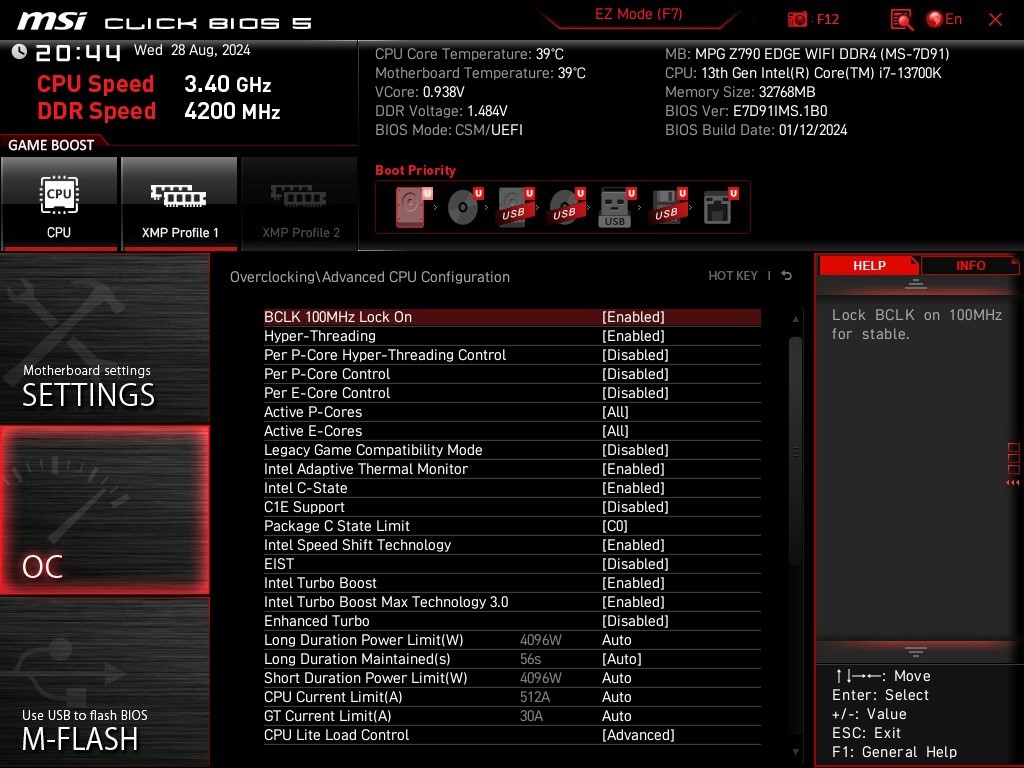This screenshot has height=768, width=1024.
Task: Click the MSI logo
Action: 52,21
